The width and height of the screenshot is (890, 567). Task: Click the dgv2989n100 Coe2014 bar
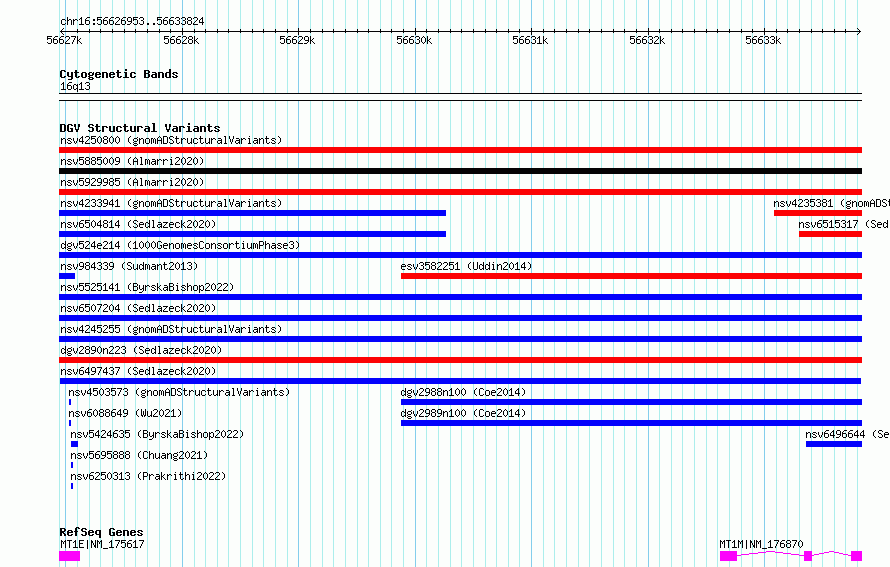631,423
